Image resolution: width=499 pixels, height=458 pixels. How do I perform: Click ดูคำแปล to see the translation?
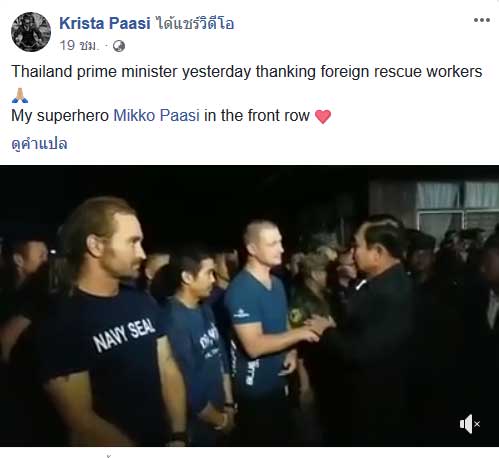[39, 144]
